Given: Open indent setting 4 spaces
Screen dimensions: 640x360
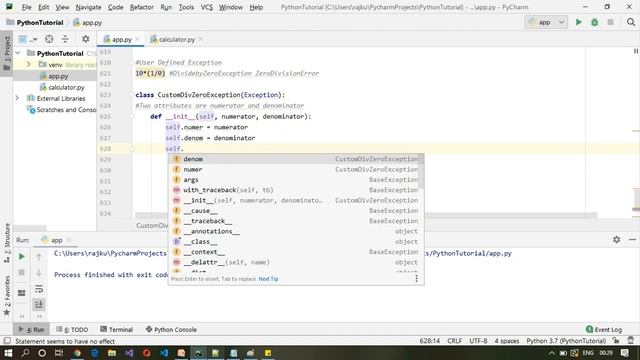Looking at the screenshot, I should (x=507, y=341).
